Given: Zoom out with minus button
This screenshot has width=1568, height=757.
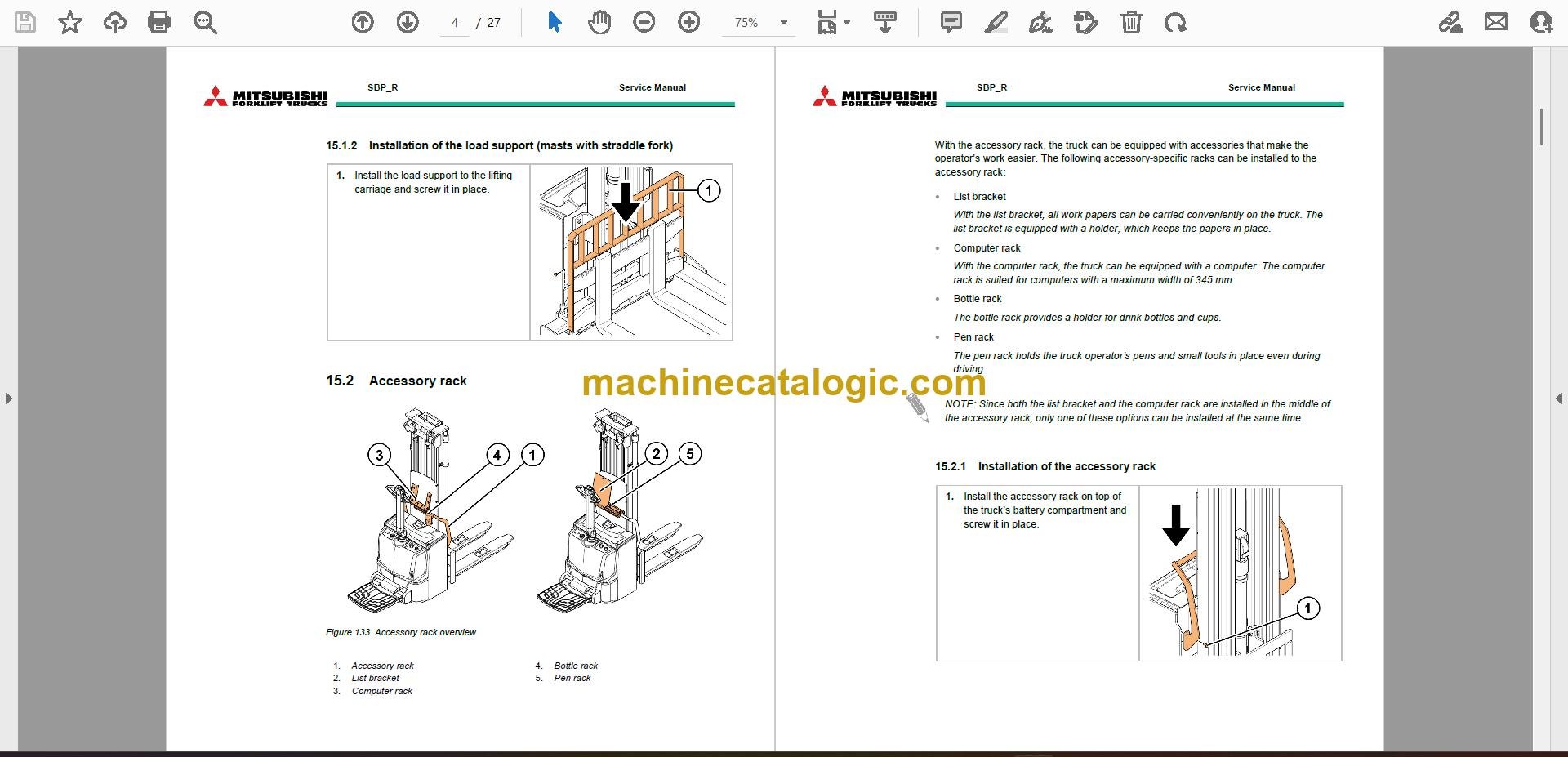Looking at the screenshot, I should pos(644,22).
